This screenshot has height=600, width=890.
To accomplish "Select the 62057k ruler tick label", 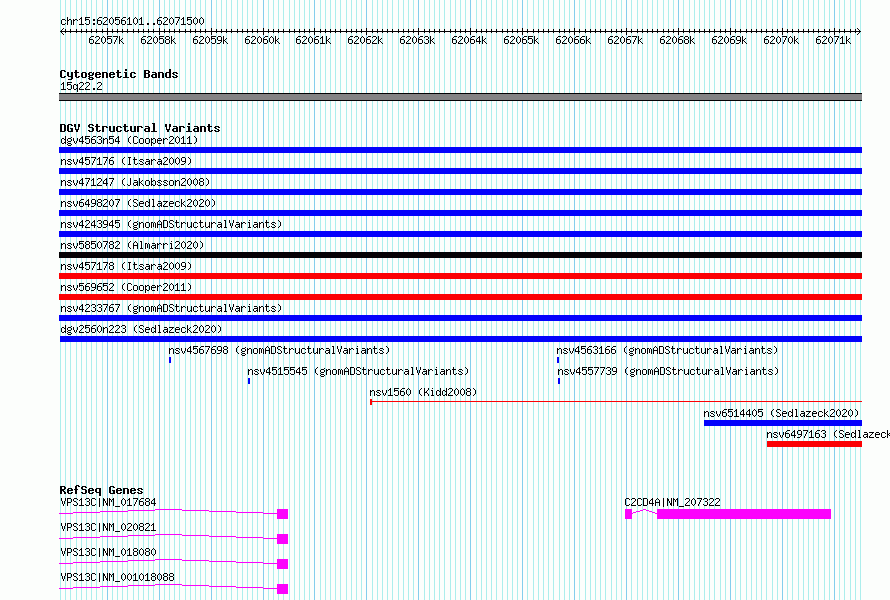I will click(106, 40).
